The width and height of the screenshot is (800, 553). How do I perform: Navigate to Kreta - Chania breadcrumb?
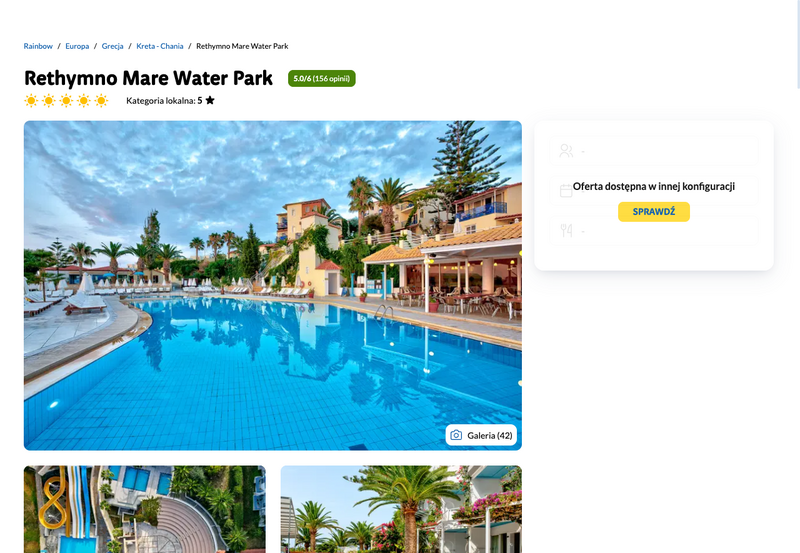coord(160,46)
